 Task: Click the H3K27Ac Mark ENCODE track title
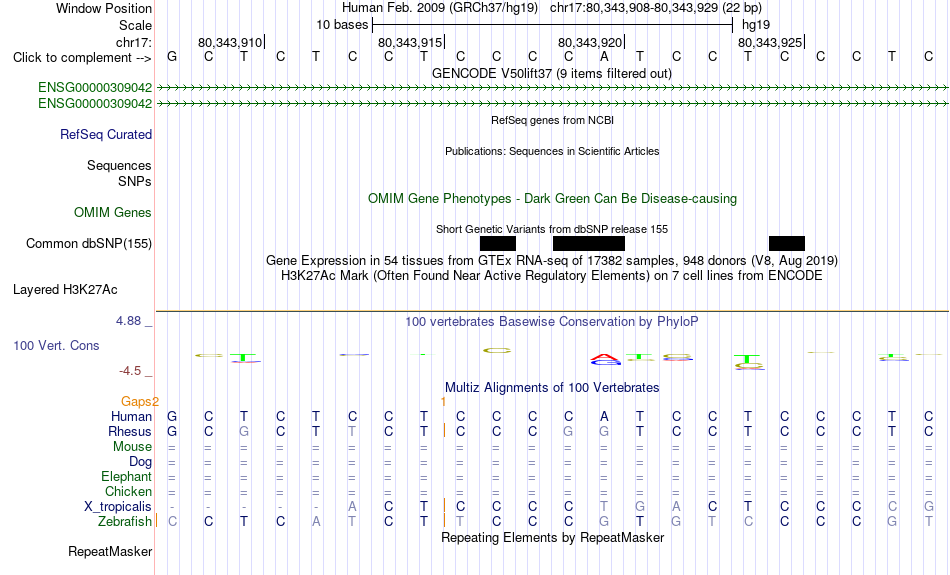click(x=551, y=276)
